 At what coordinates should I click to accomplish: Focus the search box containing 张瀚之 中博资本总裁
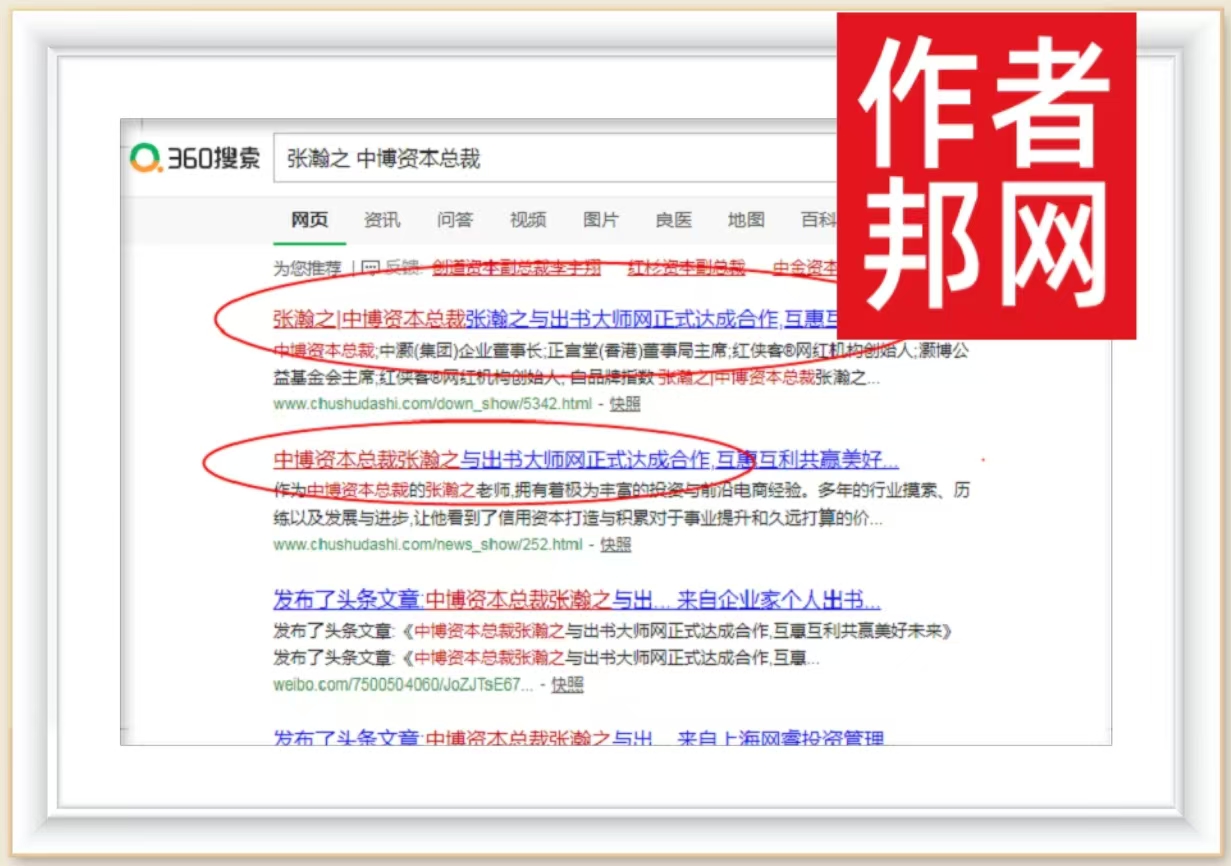pyautogui.click(x=550, y=159)
